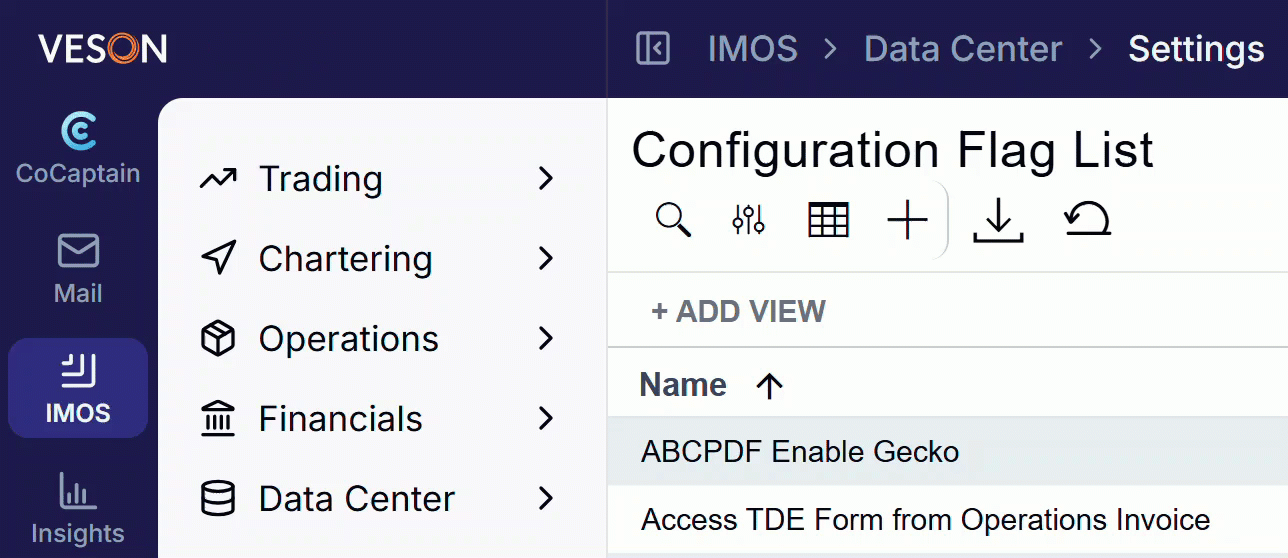1288x558 pixels.
Task: Select the IMOS sidebar item
Action: coord(78,388)
